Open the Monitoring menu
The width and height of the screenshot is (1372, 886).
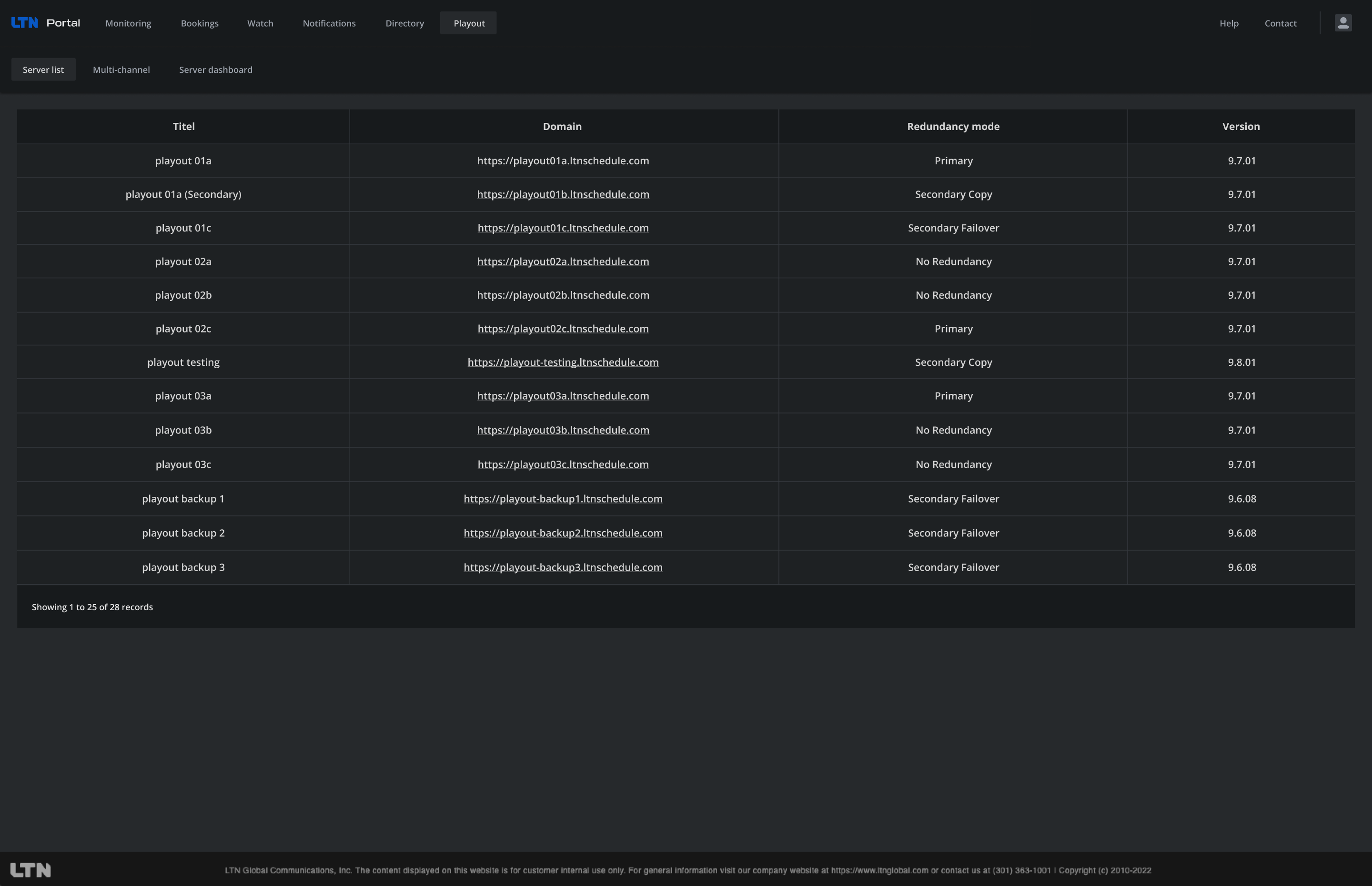click(127, 23)
